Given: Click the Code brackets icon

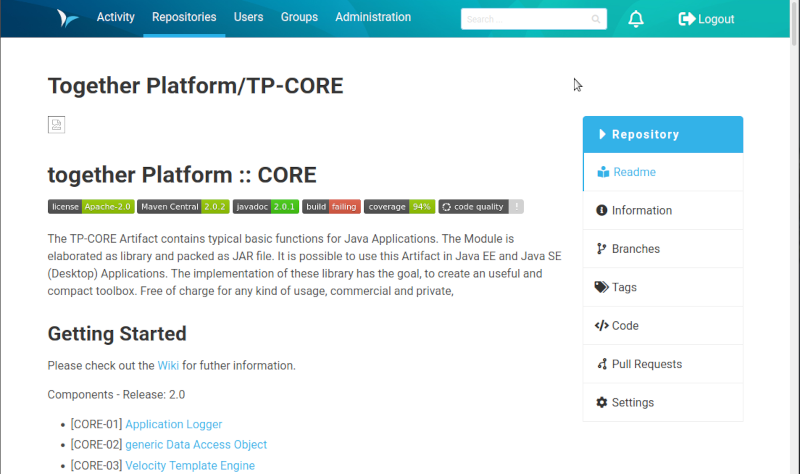Looking at the screenshot, I should 602,326.
